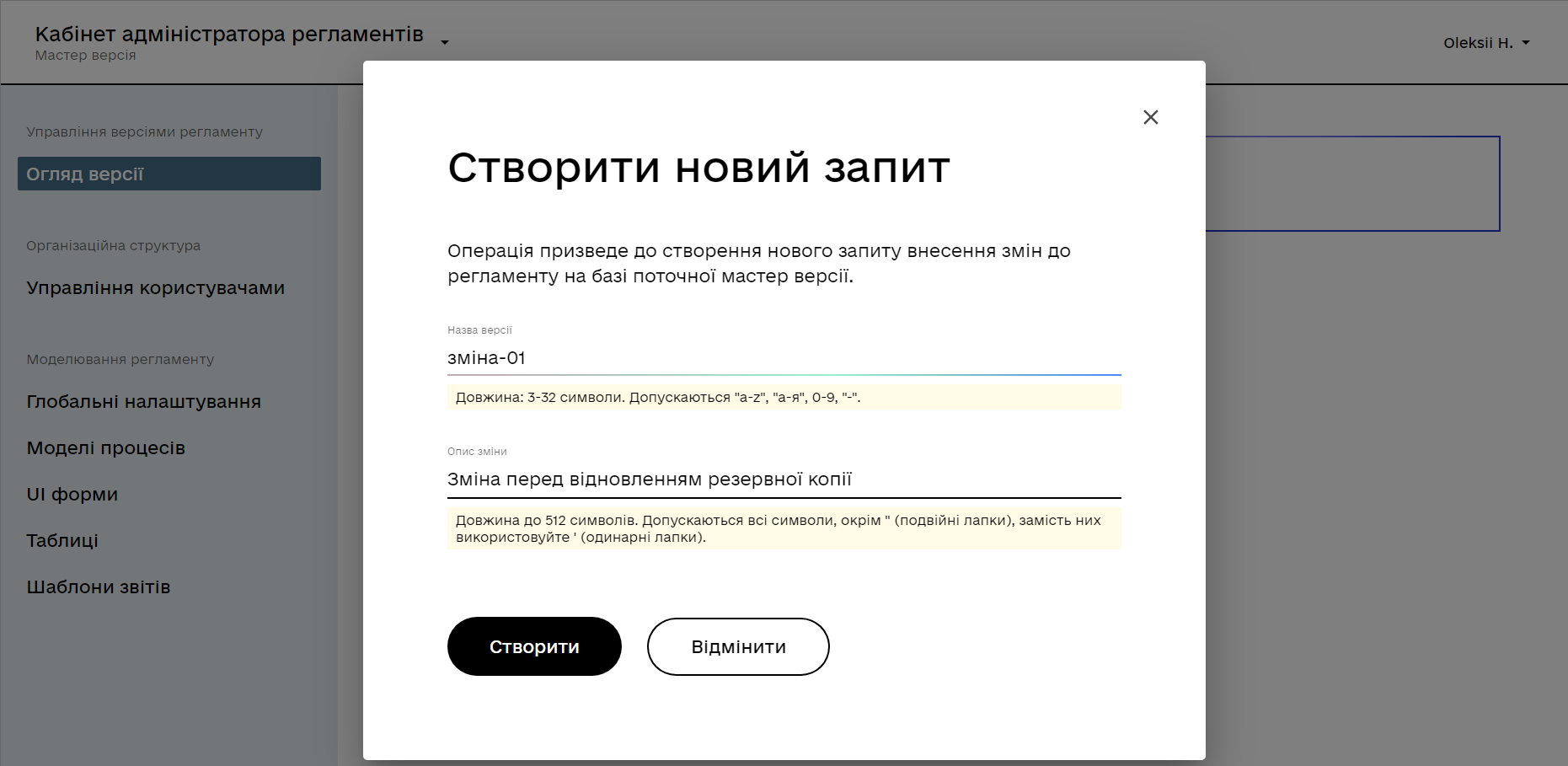Click the 'Кабінет адміністратора регламентів' header title
Viewport: 1568px width, 766px height.
pyautogui.click(x=229, y=35)
